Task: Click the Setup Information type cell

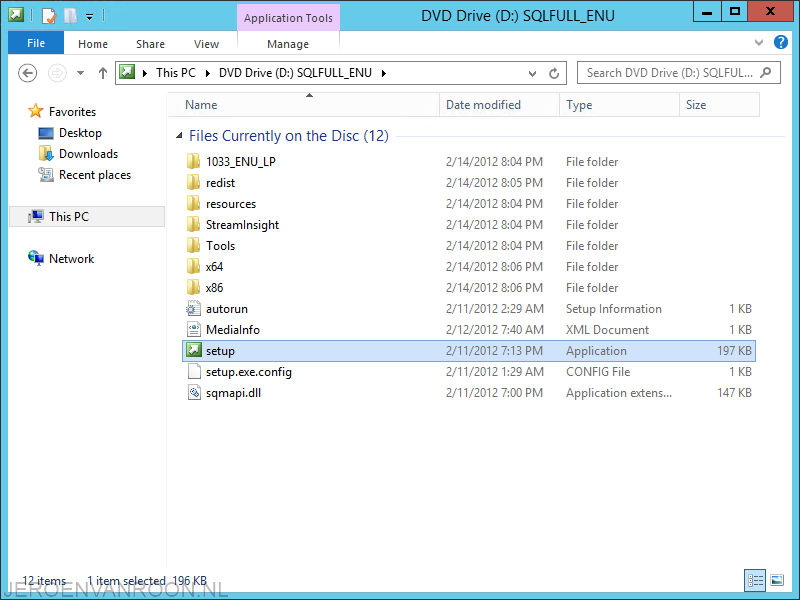Action: pyautogui.click(x=613, y=309)
